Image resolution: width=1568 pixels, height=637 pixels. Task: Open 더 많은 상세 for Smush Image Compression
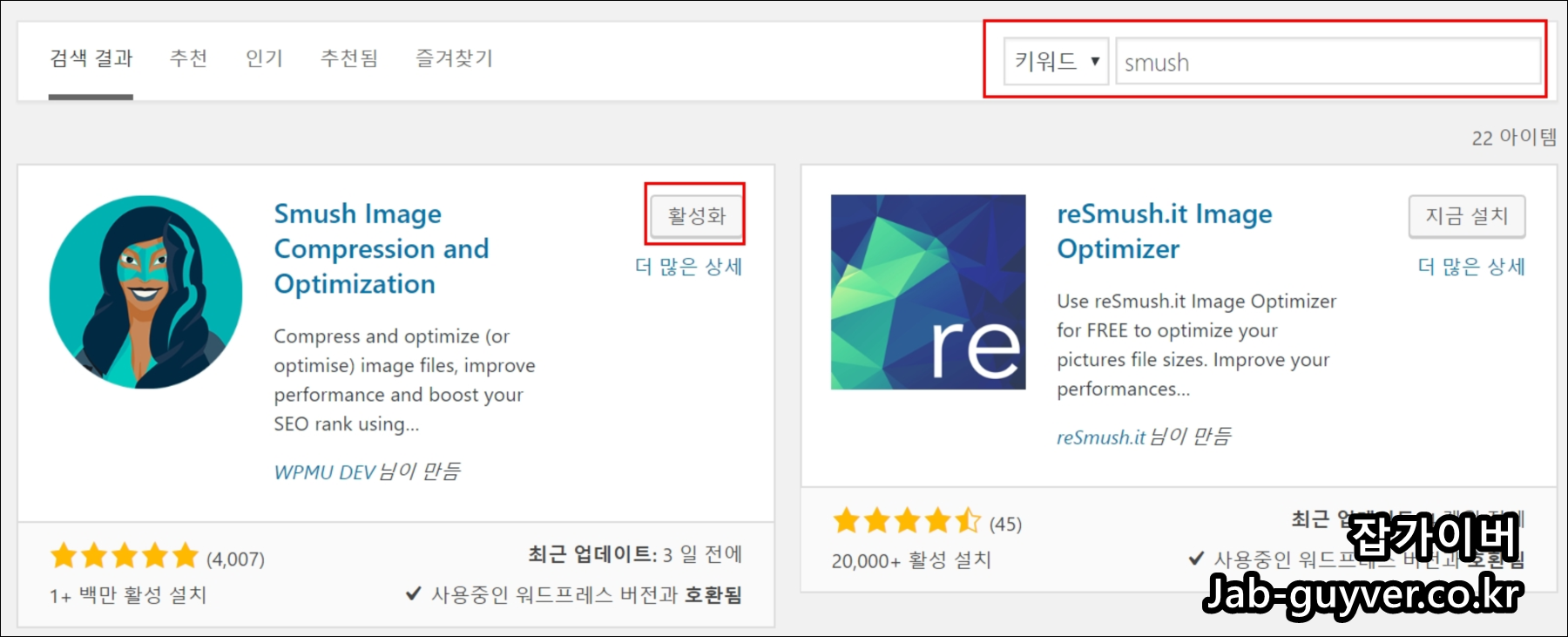point(688,267)
